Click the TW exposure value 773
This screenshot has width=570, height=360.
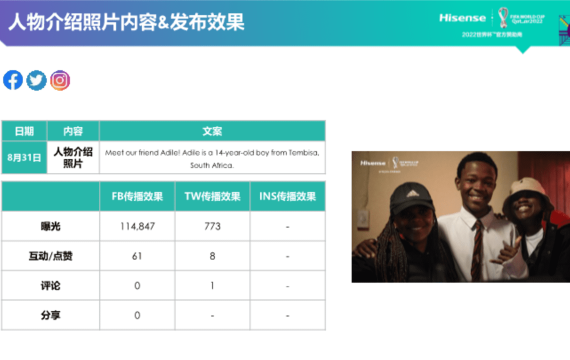(212, 226)
